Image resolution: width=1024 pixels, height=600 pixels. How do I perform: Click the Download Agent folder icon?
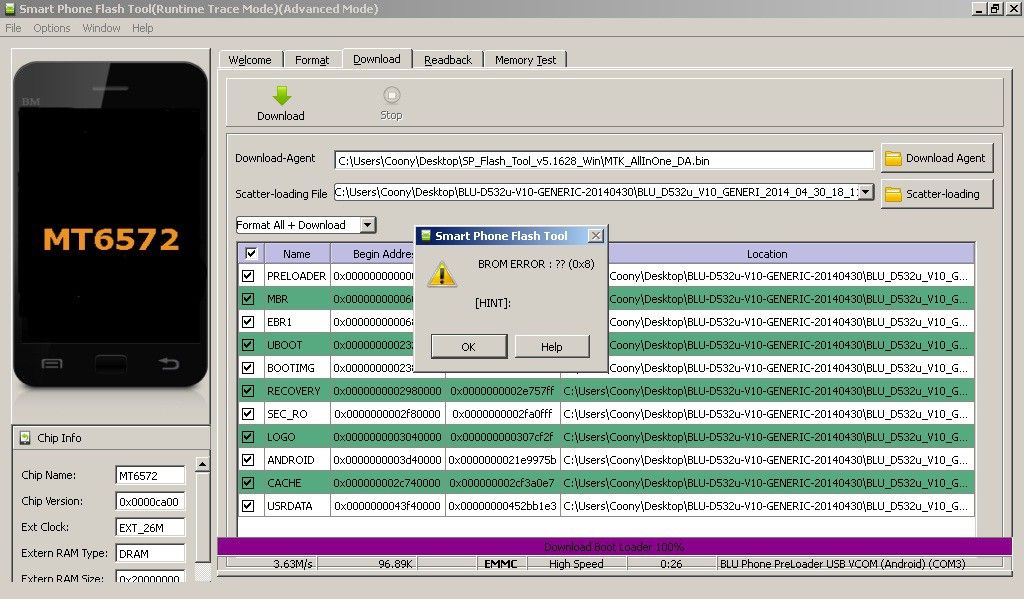tap(893, 158)
